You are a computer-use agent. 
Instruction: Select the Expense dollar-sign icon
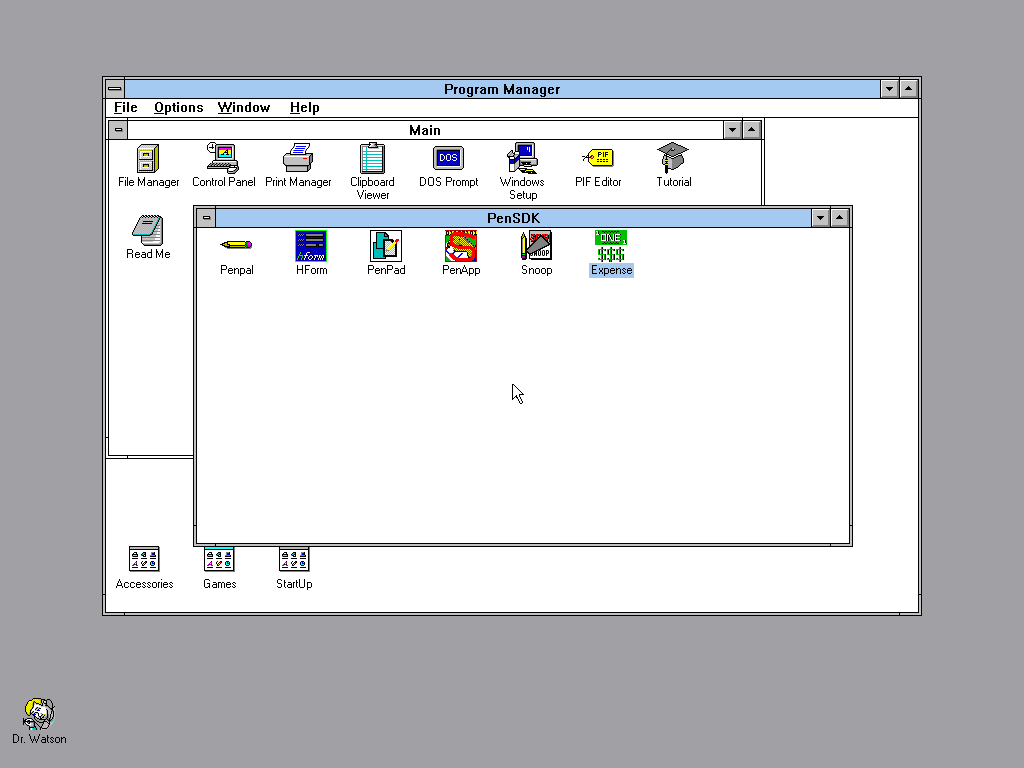[x=611, y=246]
